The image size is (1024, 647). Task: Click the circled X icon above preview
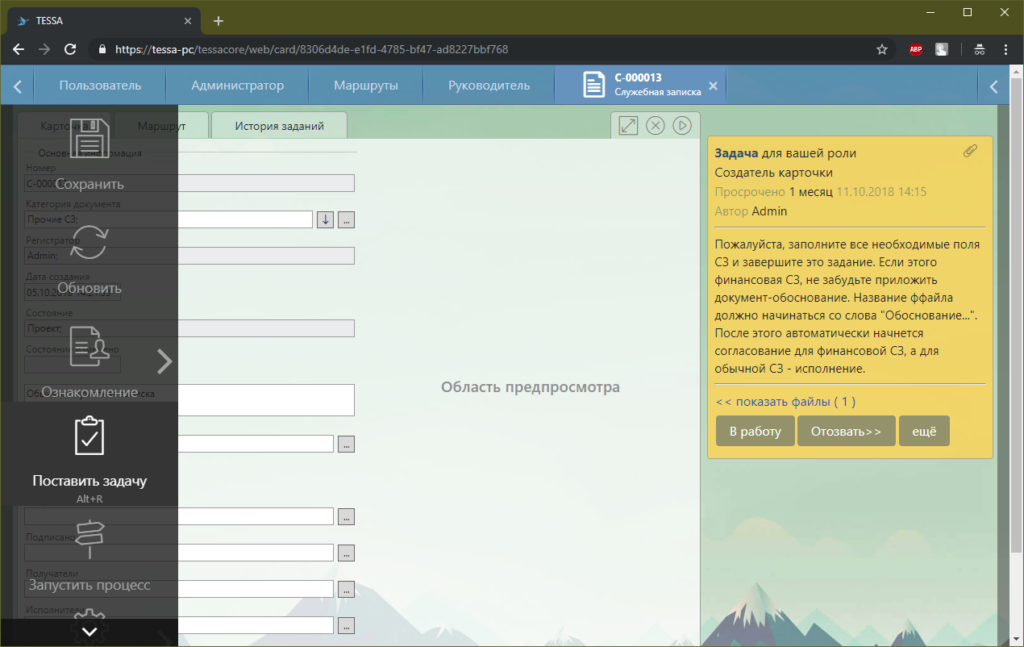pyautogui.click(x=655, y=125)
